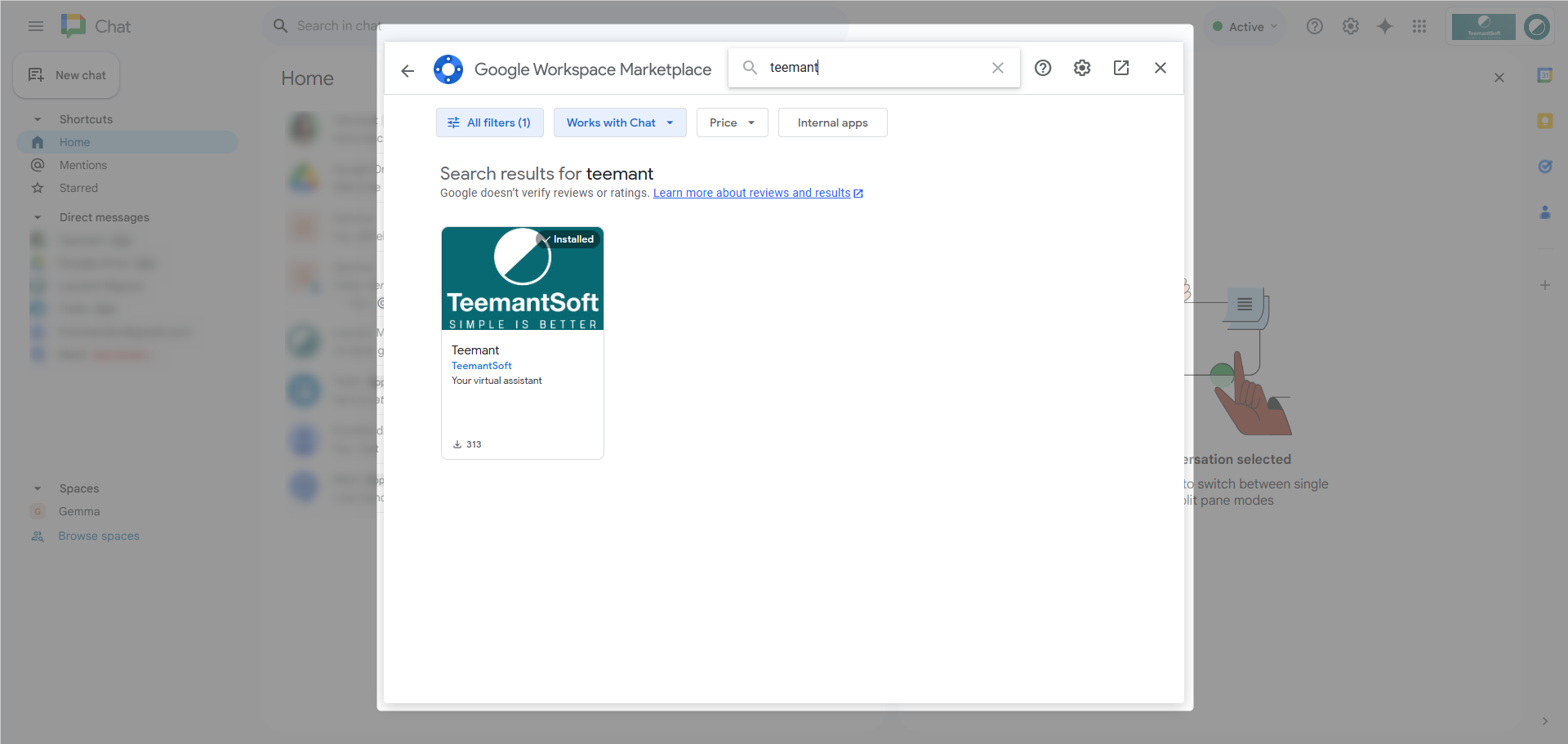Open the Teemant app card thumbnail

[x=523, y=278]
